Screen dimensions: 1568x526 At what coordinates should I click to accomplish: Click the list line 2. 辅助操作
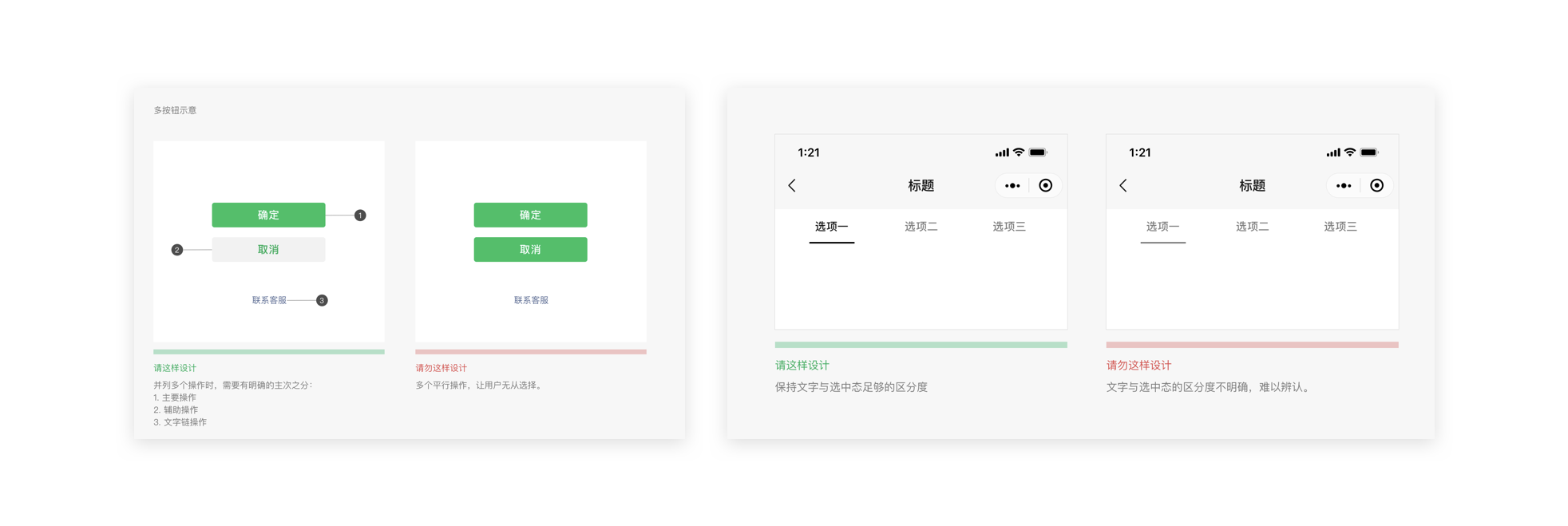coord(176,410)
